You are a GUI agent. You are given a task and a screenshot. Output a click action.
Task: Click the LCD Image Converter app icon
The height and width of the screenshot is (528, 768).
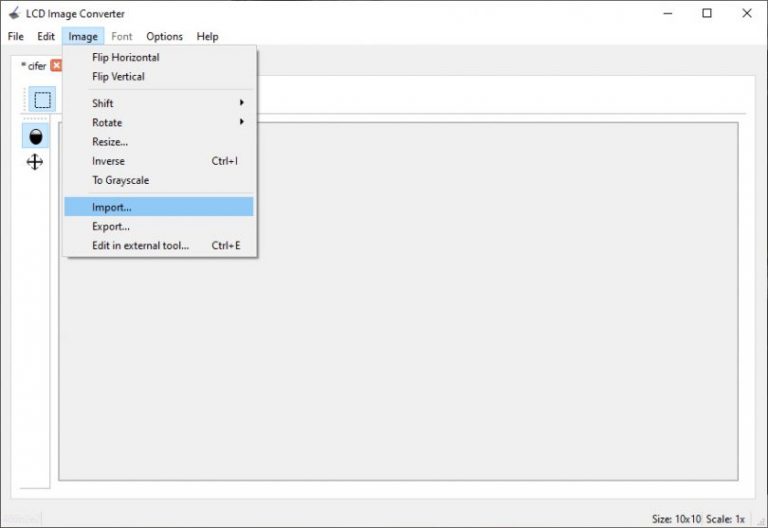click(14, 13)
